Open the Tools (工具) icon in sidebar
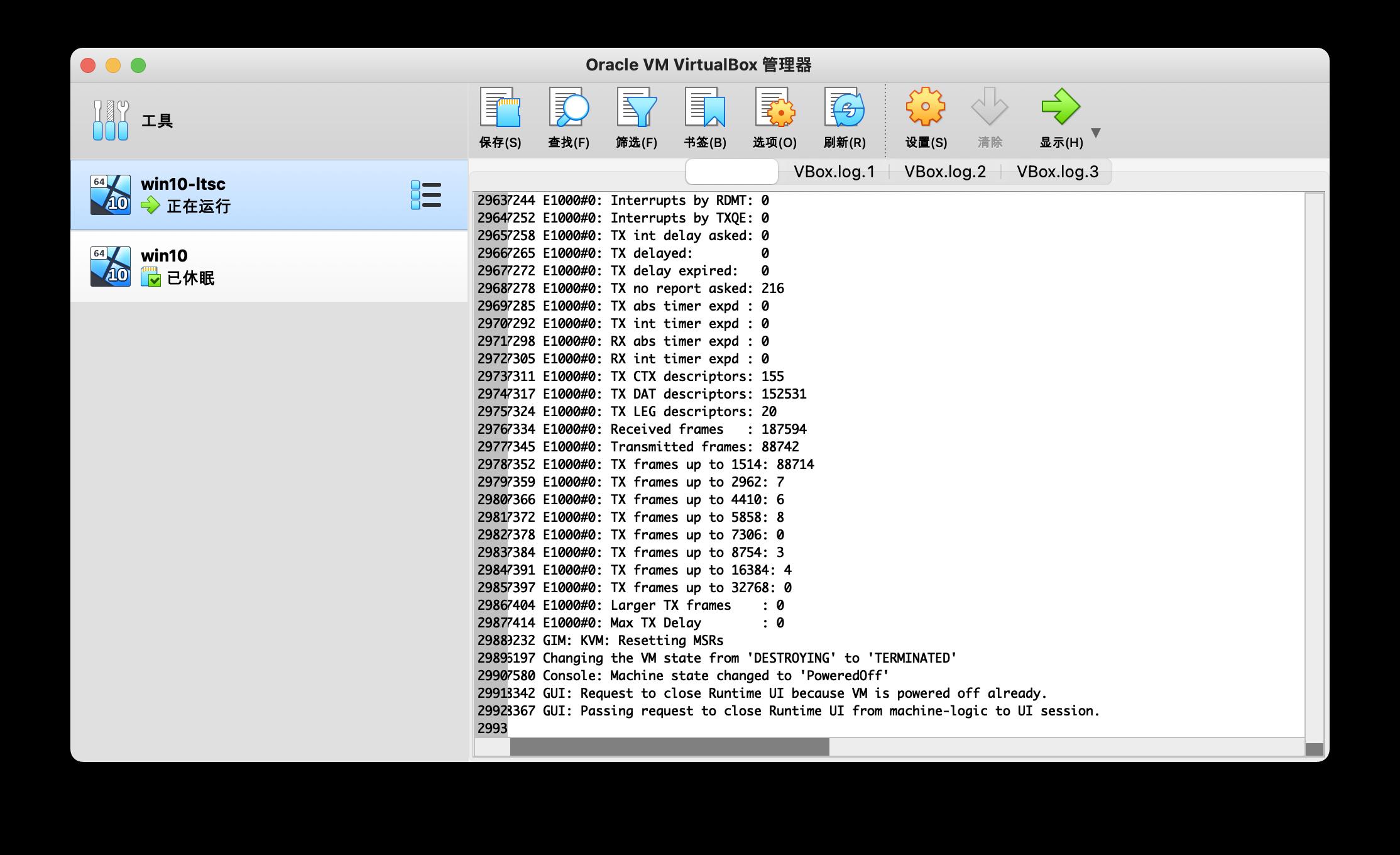The height and width of the screenshot is (855, 1400). [x=111, y=120]
